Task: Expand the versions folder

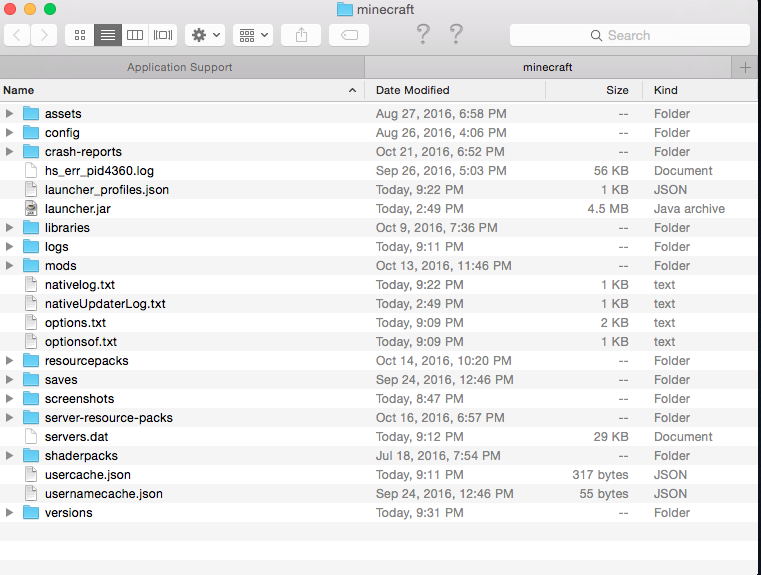Action: pos(9,512)
